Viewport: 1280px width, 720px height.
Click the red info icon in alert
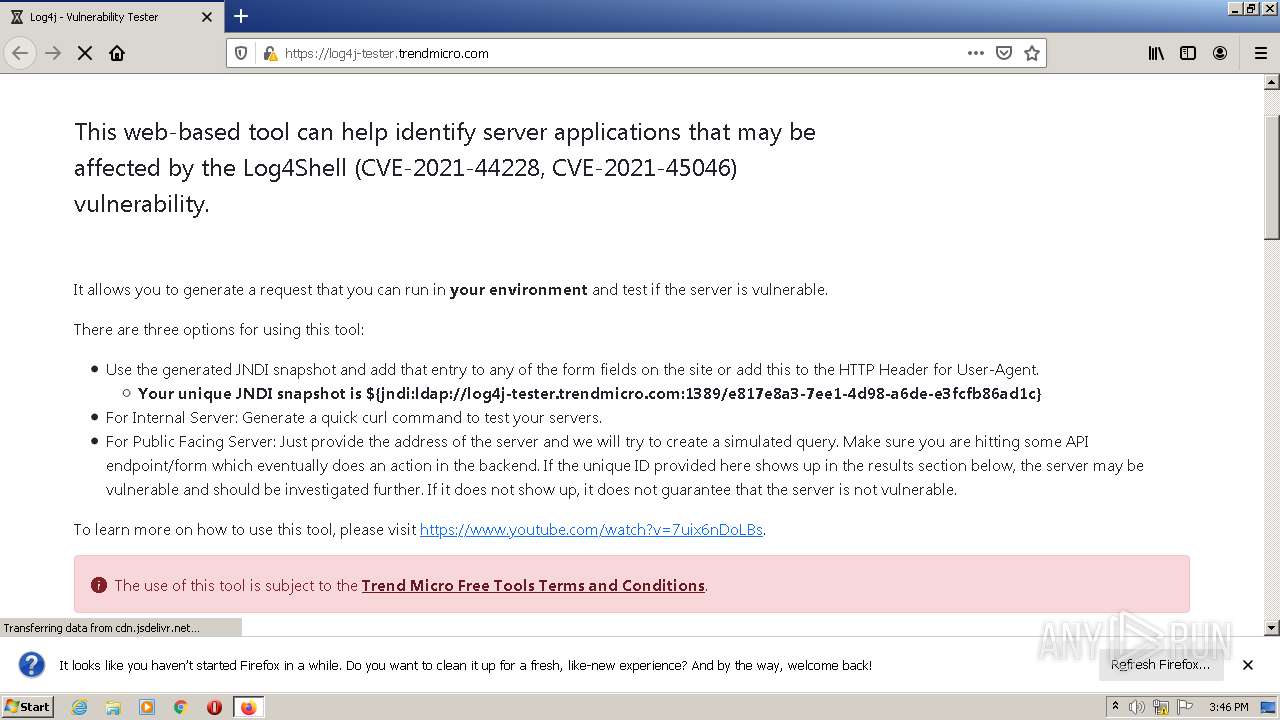pyautogui.click(x=98, y=585)
